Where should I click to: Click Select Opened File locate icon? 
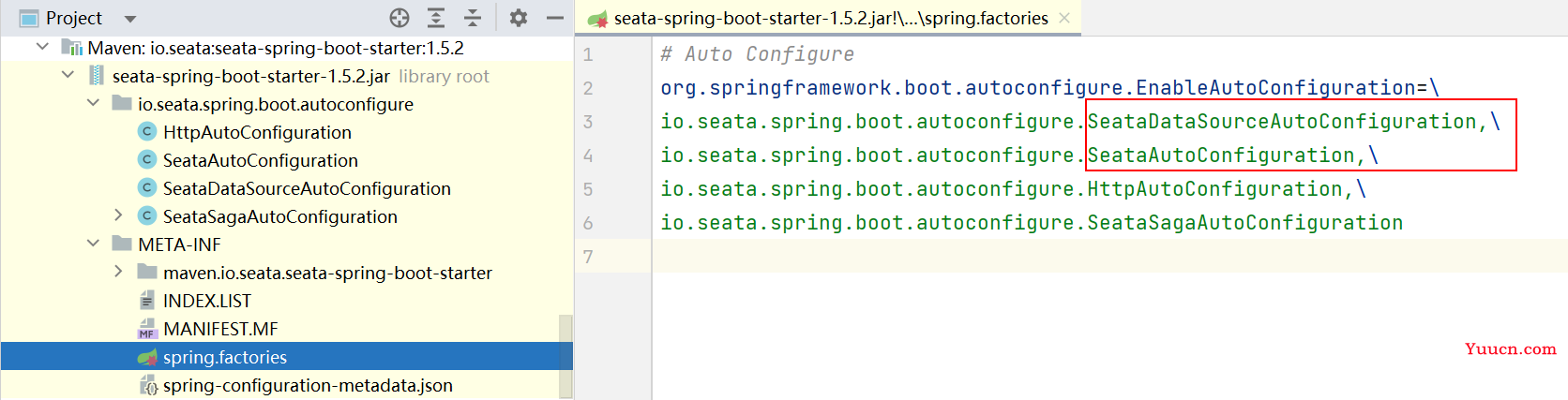[x=400, y=18]
